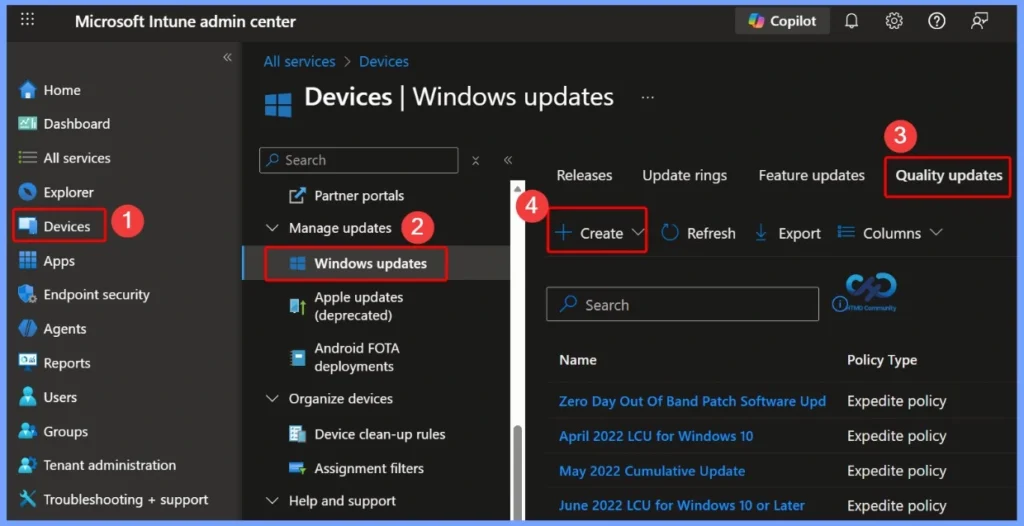Screen dimensions: 1024x526
Task: Open April 2022 LCU for Windows 10
Action: [x=656, y=436]
